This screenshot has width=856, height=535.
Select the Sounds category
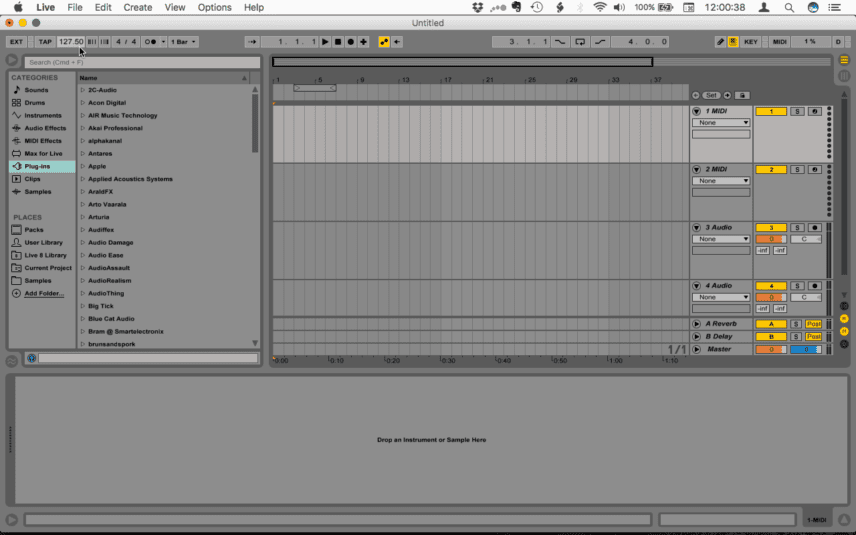point(36,90)
